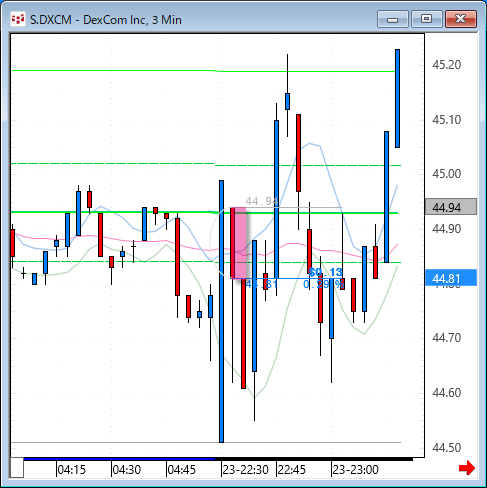Image resolution: width=487 pixels, height=488 pixels.
Task: Minimize the DexCom chart window
Action: click(393, 19)
